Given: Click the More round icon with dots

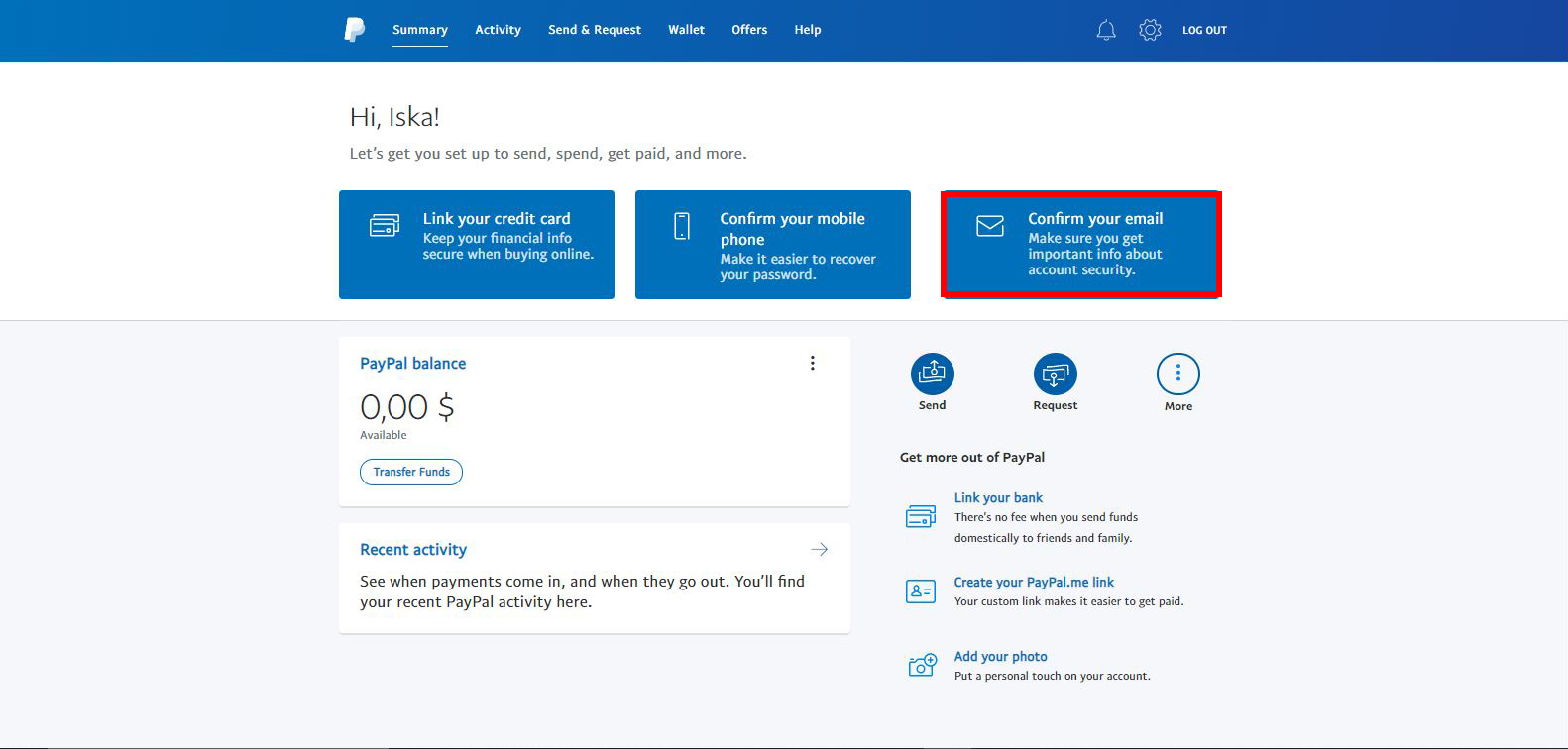Looking at the screenshot, I should pos(1178,374).
